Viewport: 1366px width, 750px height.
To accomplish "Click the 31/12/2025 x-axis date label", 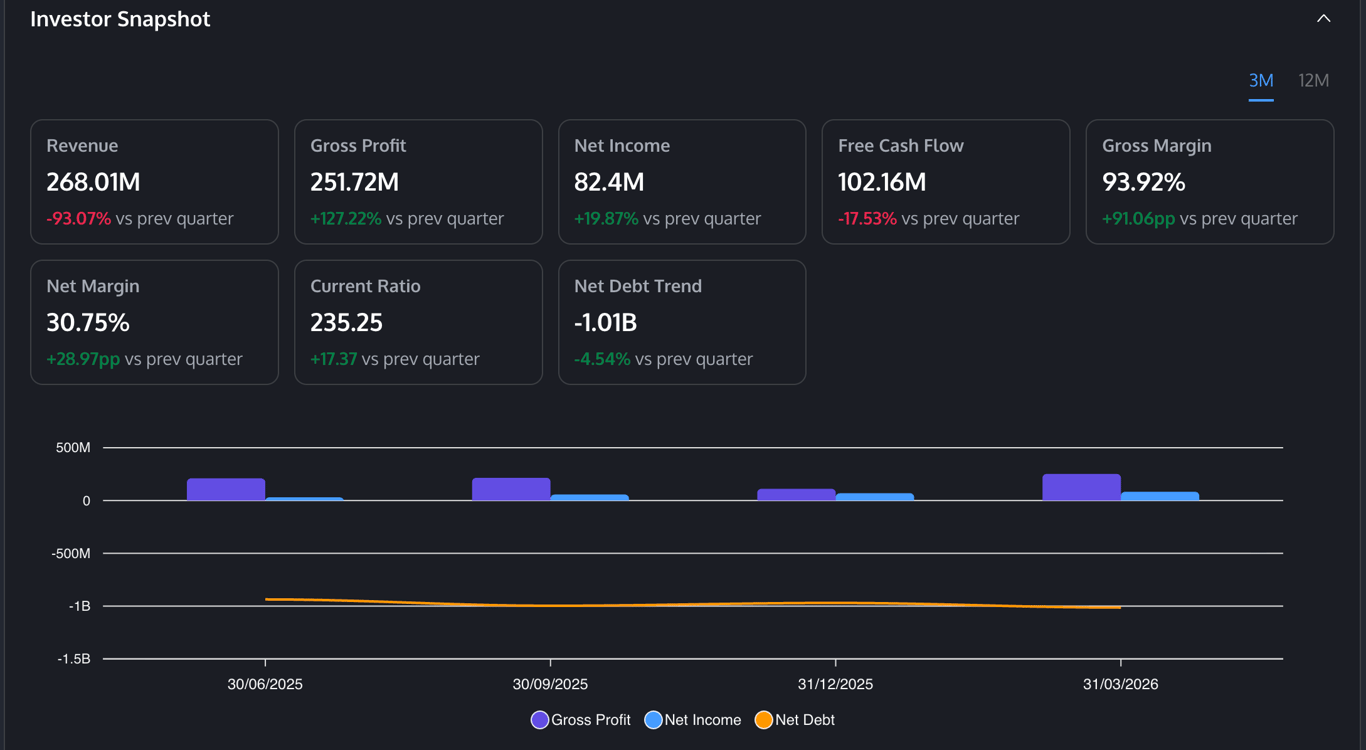I will coord(835,685).
